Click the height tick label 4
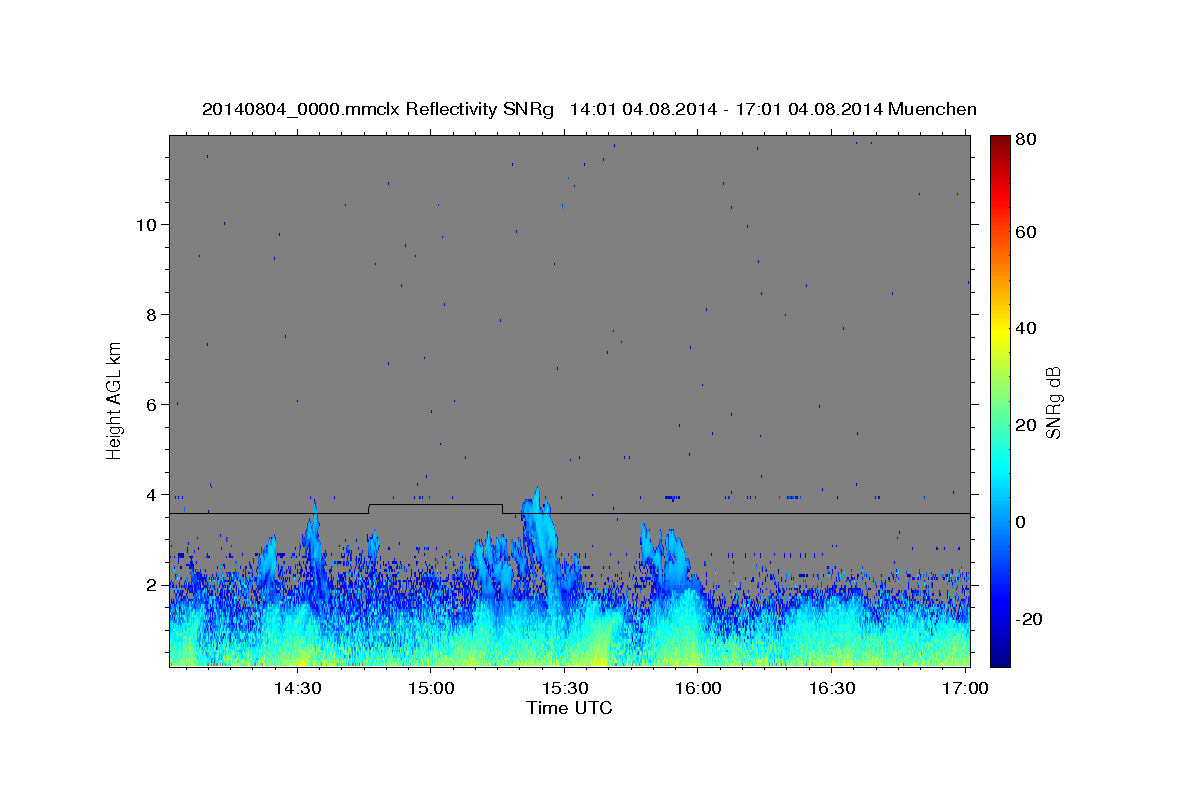Viewport: 1200px width, 800px height. click(152, 495)
